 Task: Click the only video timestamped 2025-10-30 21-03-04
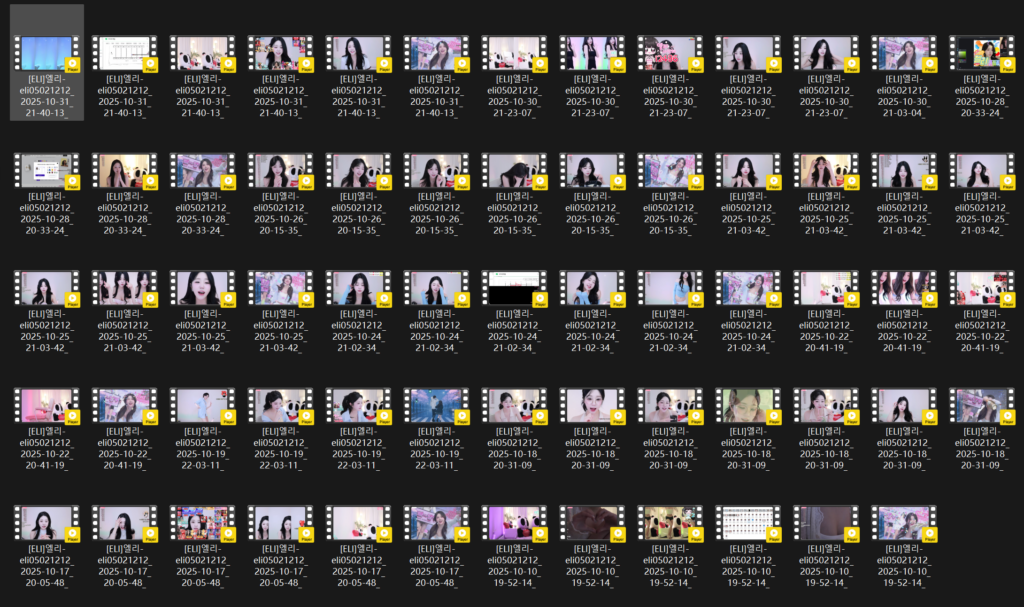[903, 54]
